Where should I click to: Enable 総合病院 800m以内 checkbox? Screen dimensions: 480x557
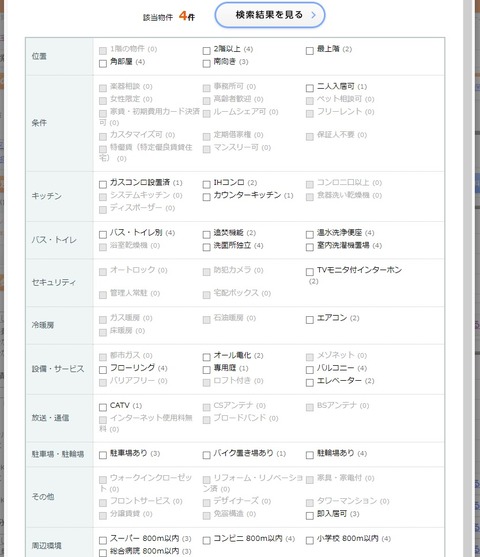103,553
